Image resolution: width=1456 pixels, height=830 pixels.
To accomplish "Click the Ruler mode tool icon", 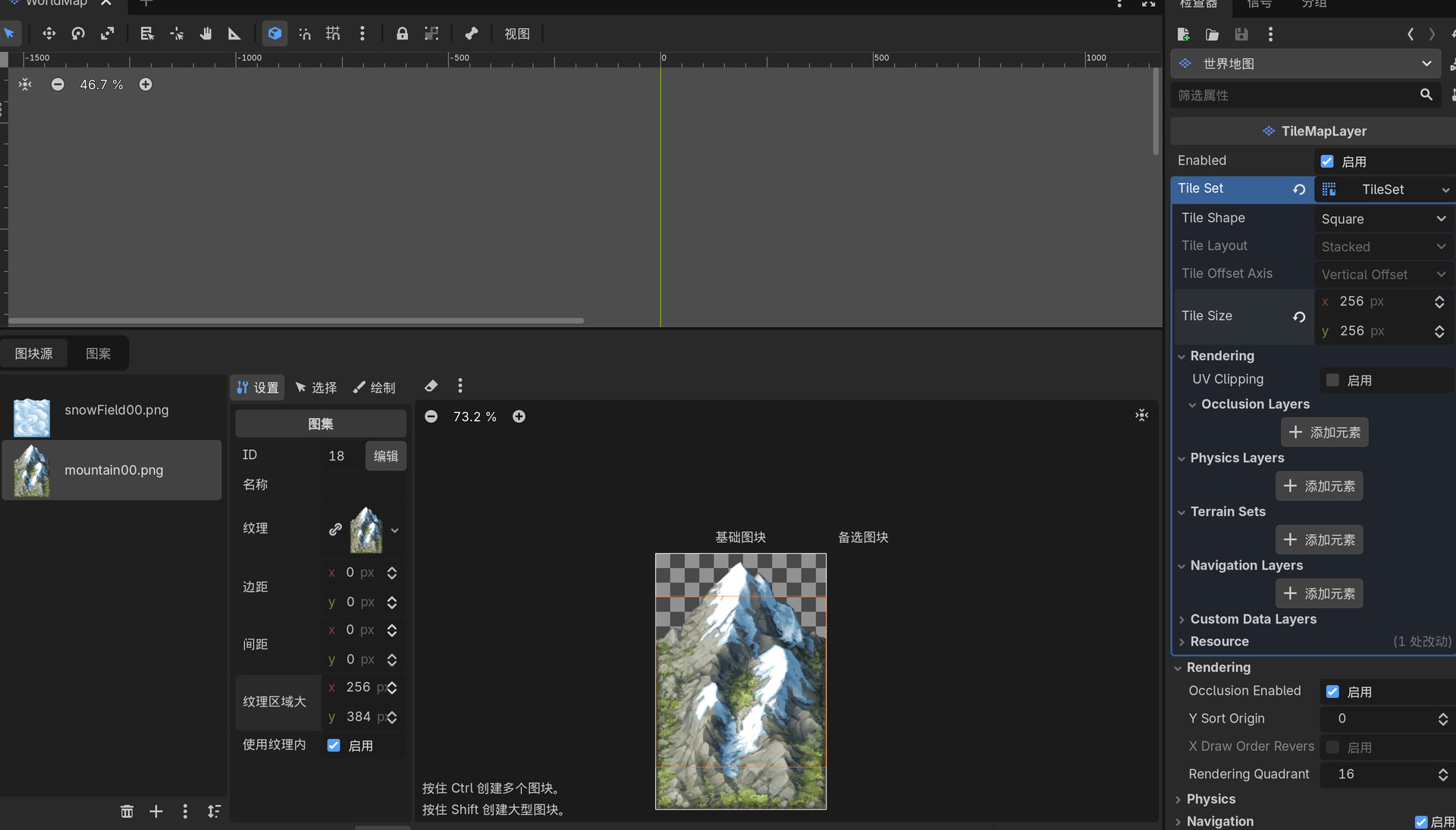I will click(234, 33).
